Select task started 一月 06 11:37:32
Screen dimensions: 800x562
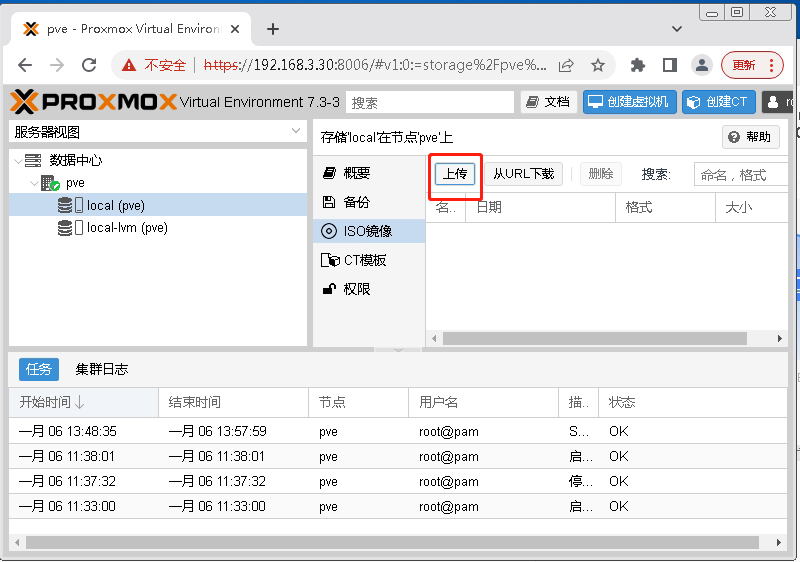(x=398, y=481)
